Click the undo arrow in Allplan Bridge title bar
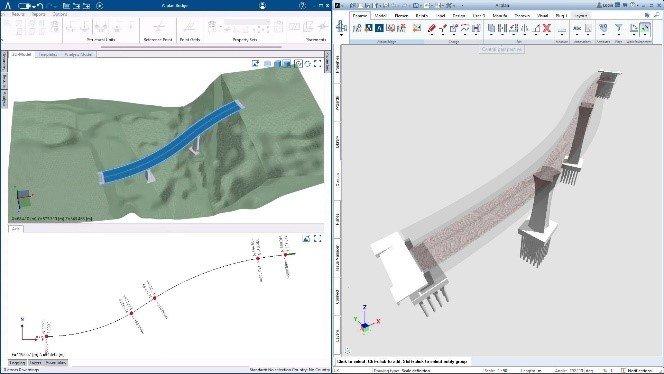Viewport: 664px width, 374px height. click(40, 6)
